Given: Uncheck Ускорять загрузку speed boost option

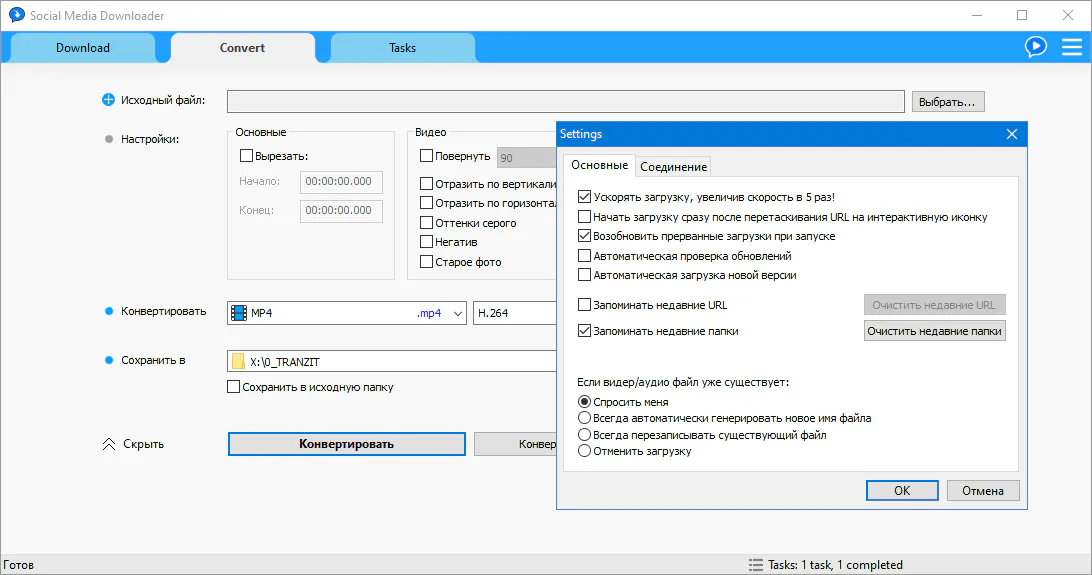Looking at the screenshot, I should coord(585,198).
